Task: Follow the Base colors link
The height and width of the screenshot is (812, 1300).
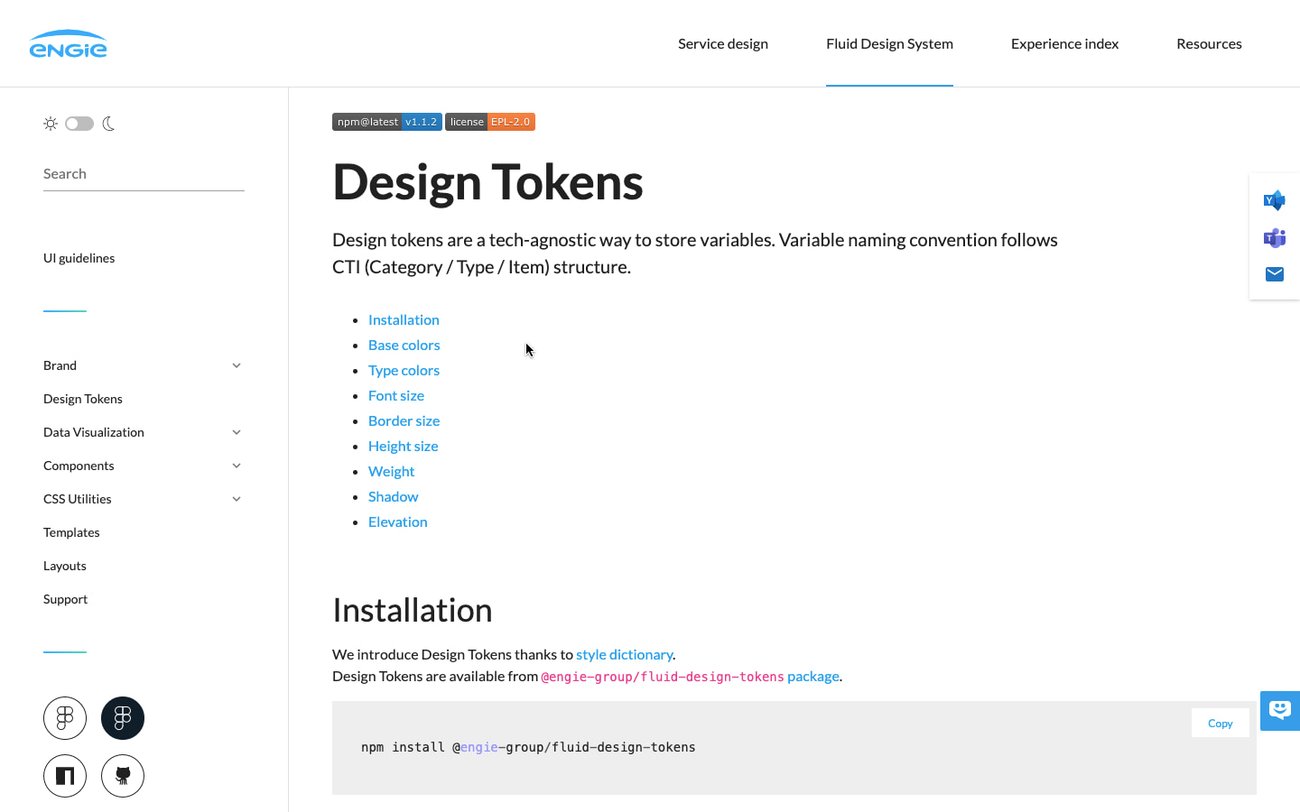Action: pos(404,344)
